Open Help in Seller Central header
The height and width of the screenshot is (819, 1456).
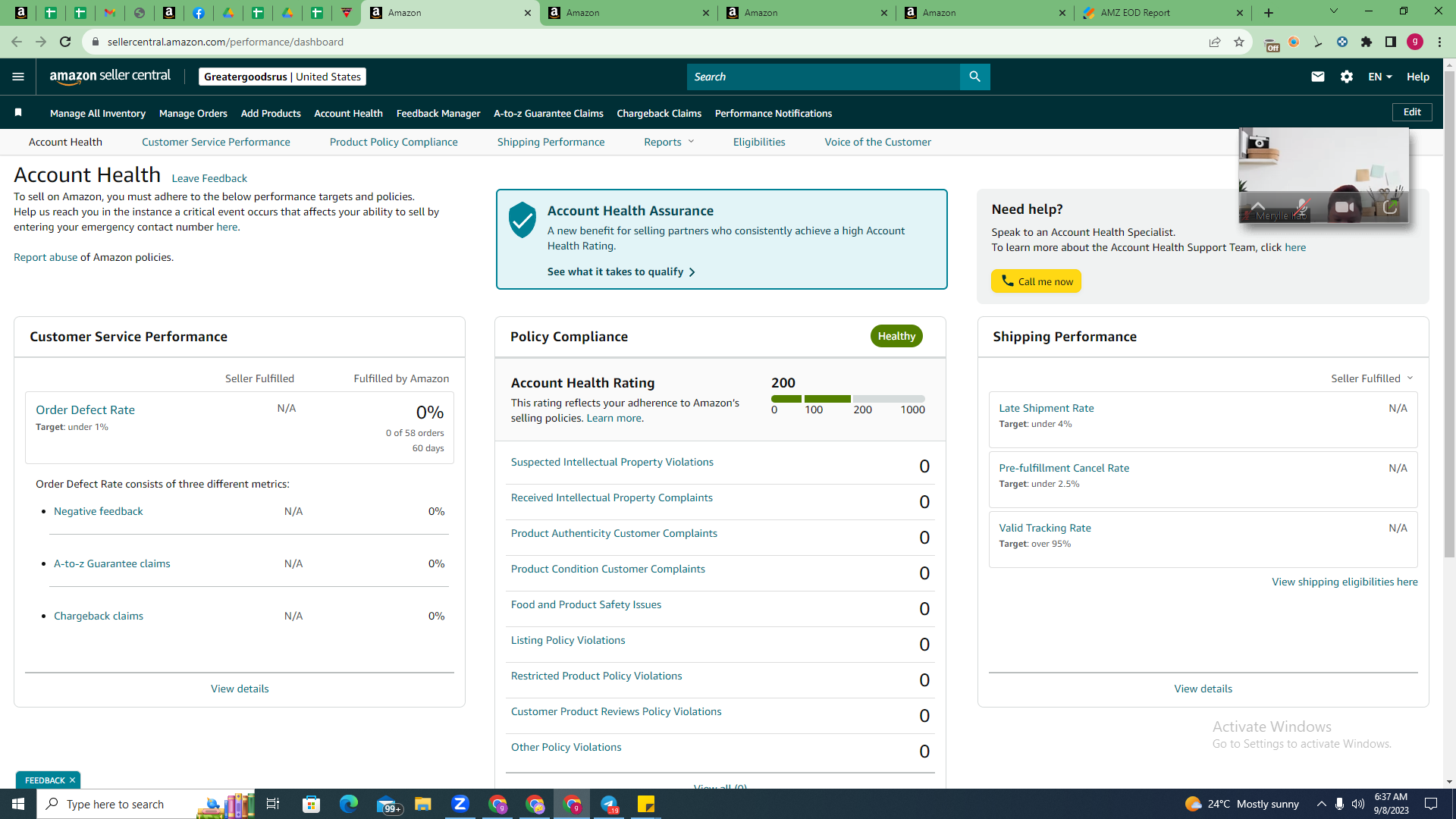click(1418, 77)
